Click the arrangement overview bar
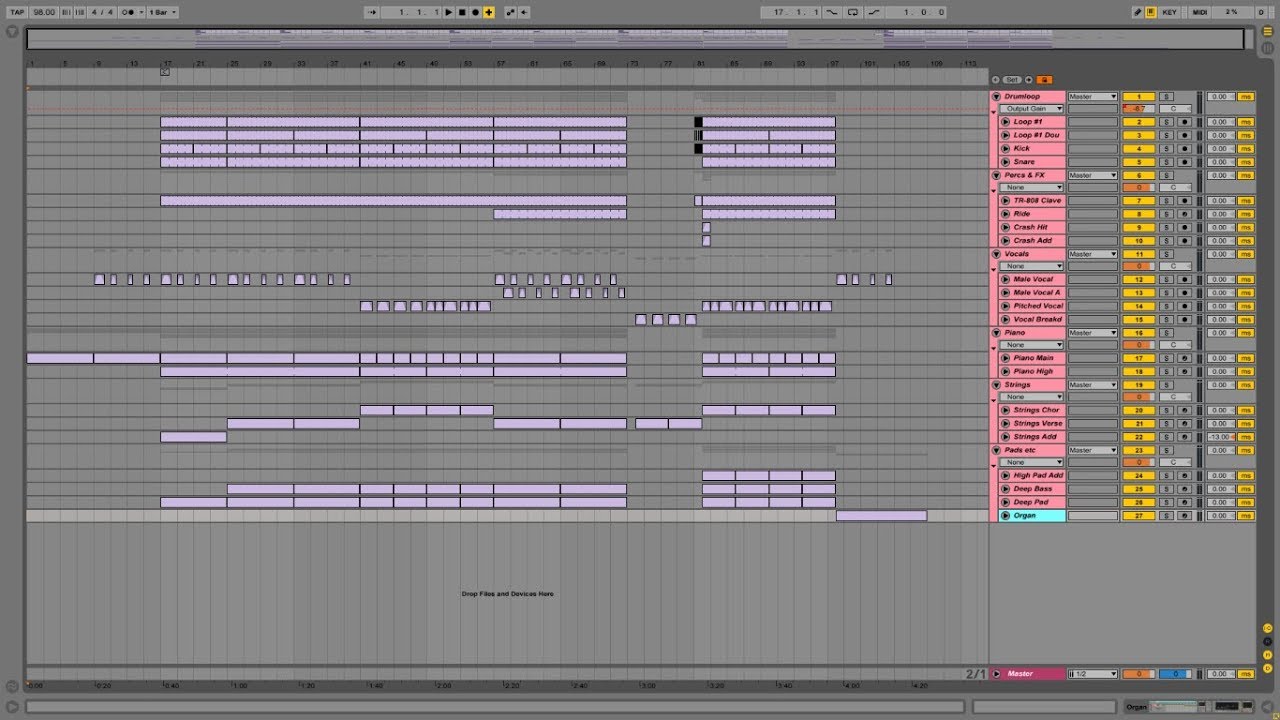1280x720 pixels. 635,39
